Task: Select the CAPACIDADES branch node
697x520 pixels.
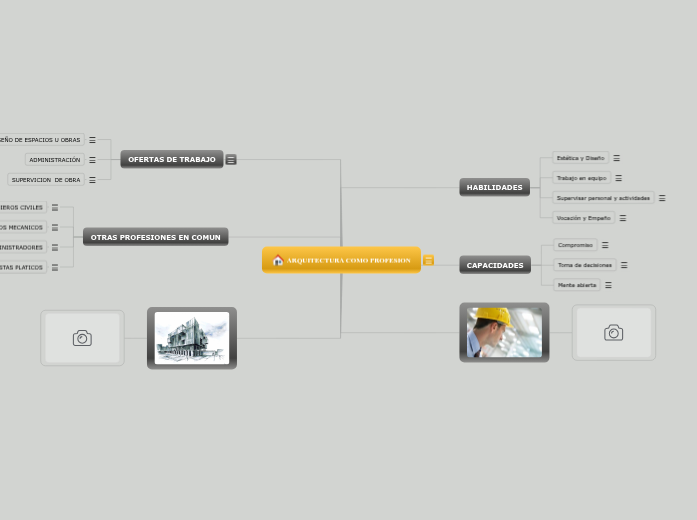Action: tap(494, 265)
